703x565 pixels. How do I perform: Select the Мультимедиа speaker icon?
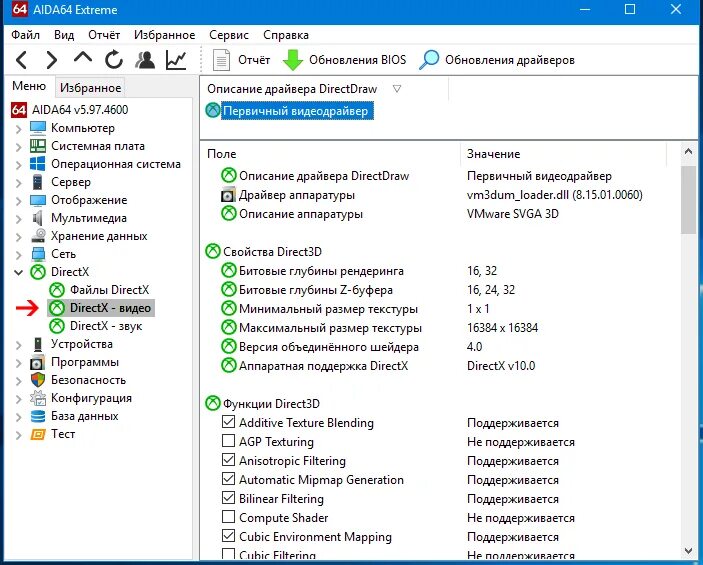[x=38, y=218]
